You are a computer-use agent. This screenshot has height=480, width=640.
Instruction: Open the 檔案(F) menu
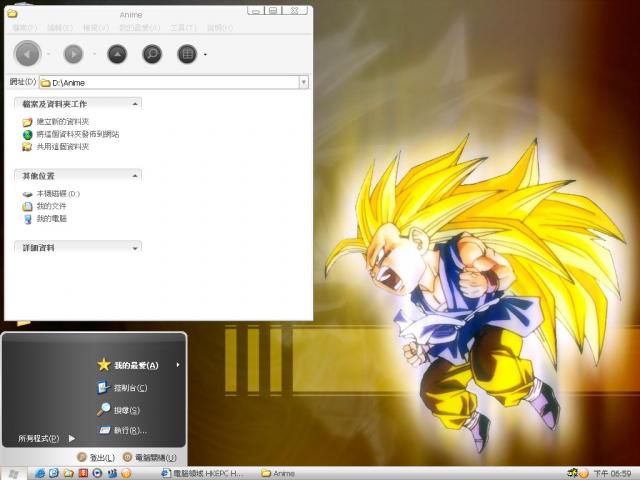24,28
